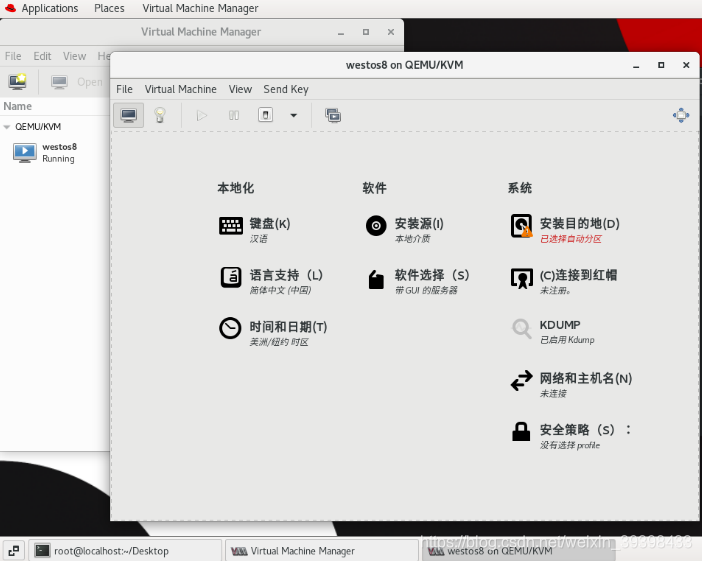Screen dimensions: 702x561
Task: Open Edit menu in Virtual Machine Manager
Action: (x=42, y=56)
